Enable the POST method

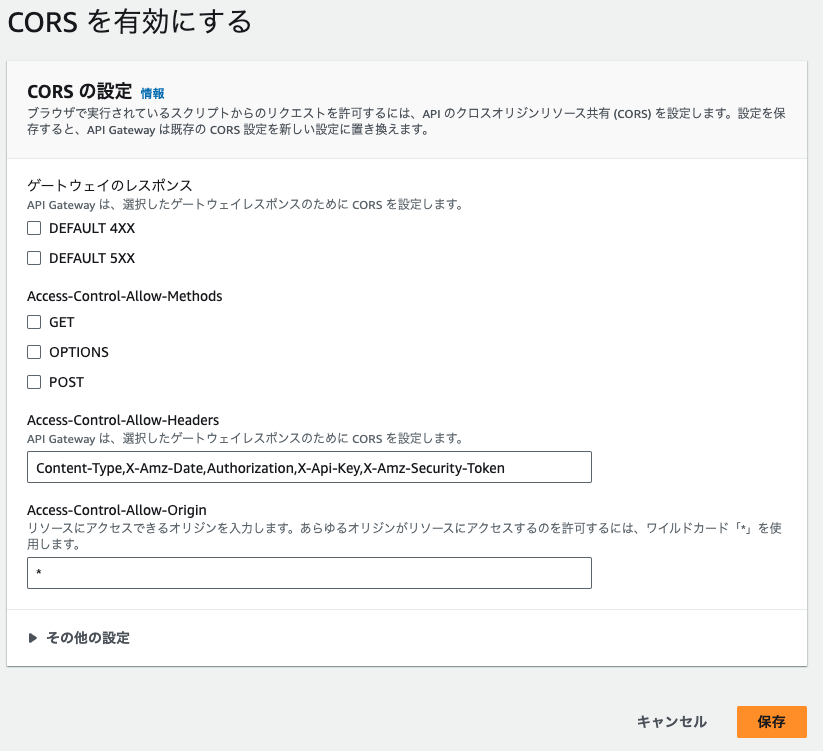[33, 382]
